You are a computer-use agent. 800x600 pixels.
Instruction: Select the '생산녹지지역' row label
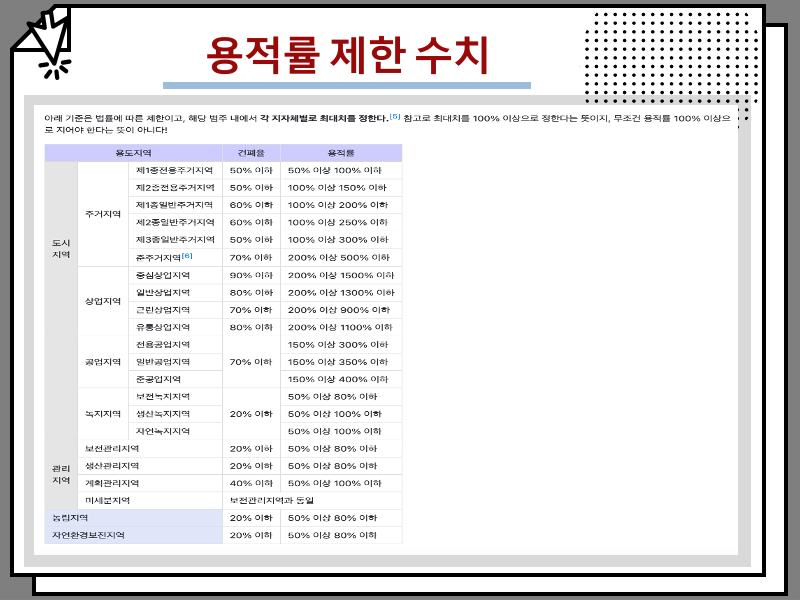click(x=163, y=414)
